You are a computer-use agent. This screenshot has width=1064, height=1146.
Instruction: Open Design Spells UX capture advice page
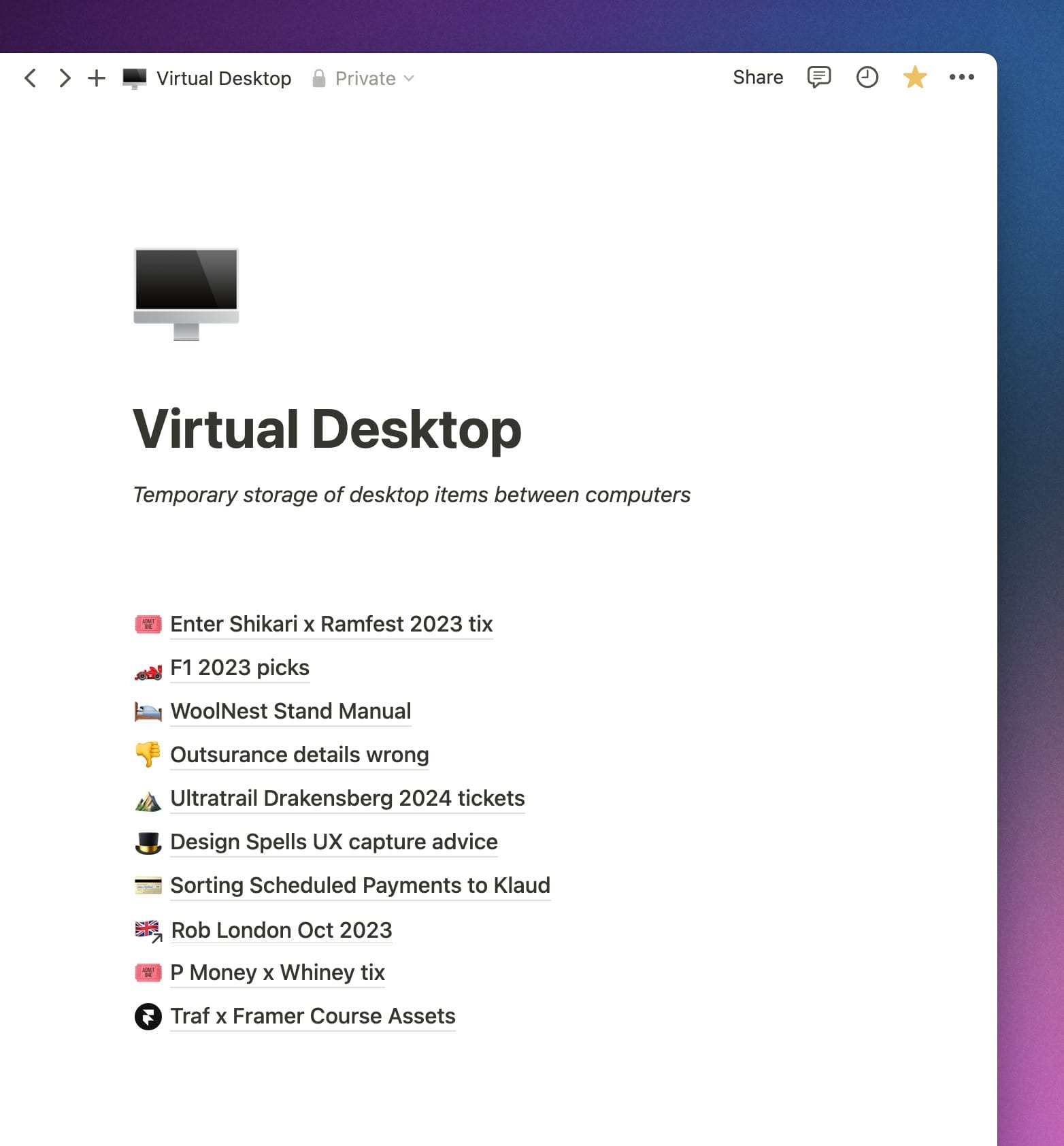[x=334, y=842]
